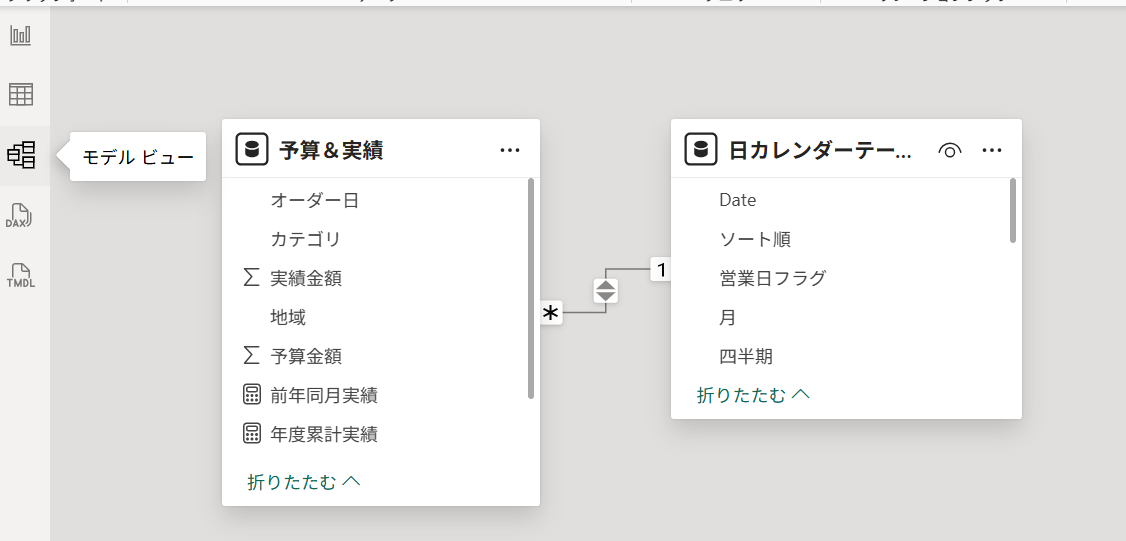Switch to the Table view icon
The height and width of the screenshot is (541, 1126).
(x=21, y=95)
